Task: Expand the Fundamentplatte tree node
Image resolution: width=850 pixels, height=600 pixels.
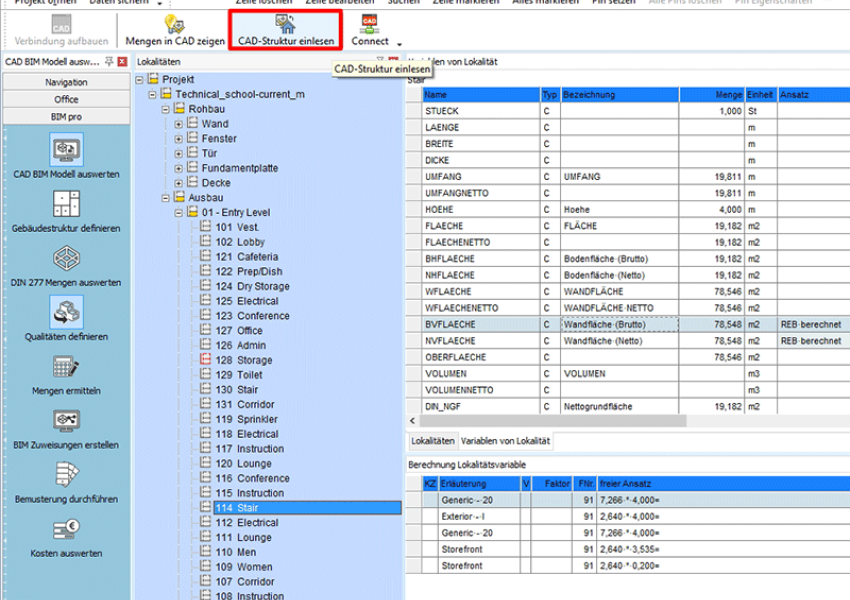Action: pos(179,168)
